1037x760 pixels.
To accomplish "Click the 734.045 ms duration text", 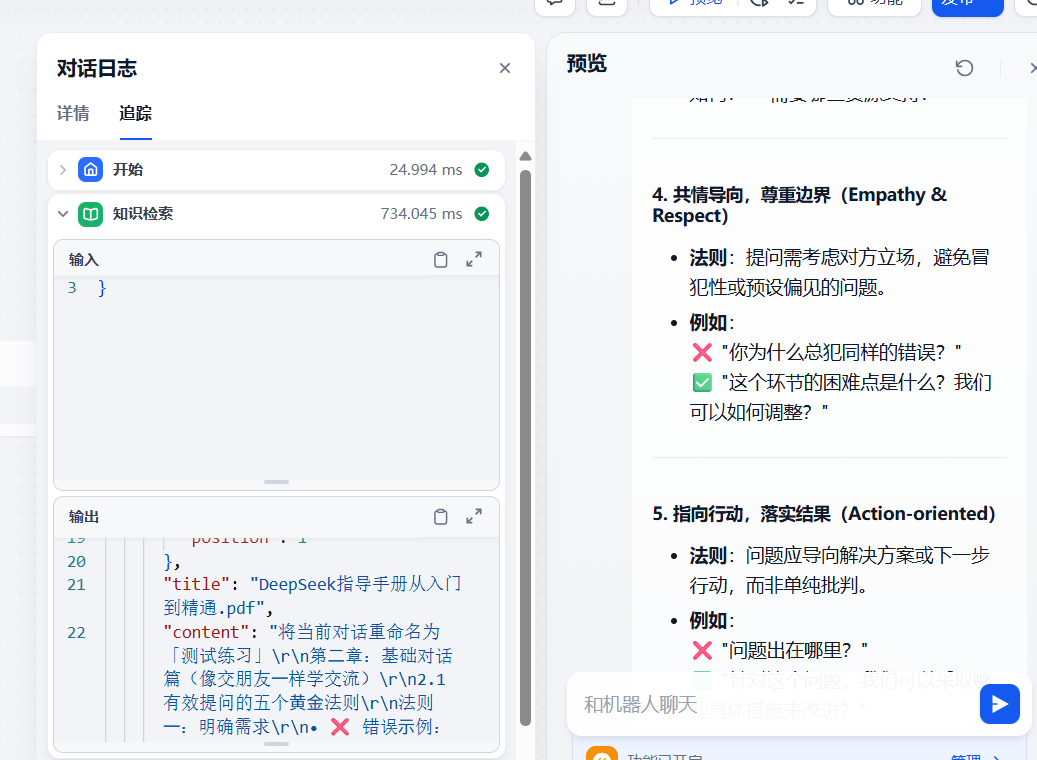I will (421, 214).
